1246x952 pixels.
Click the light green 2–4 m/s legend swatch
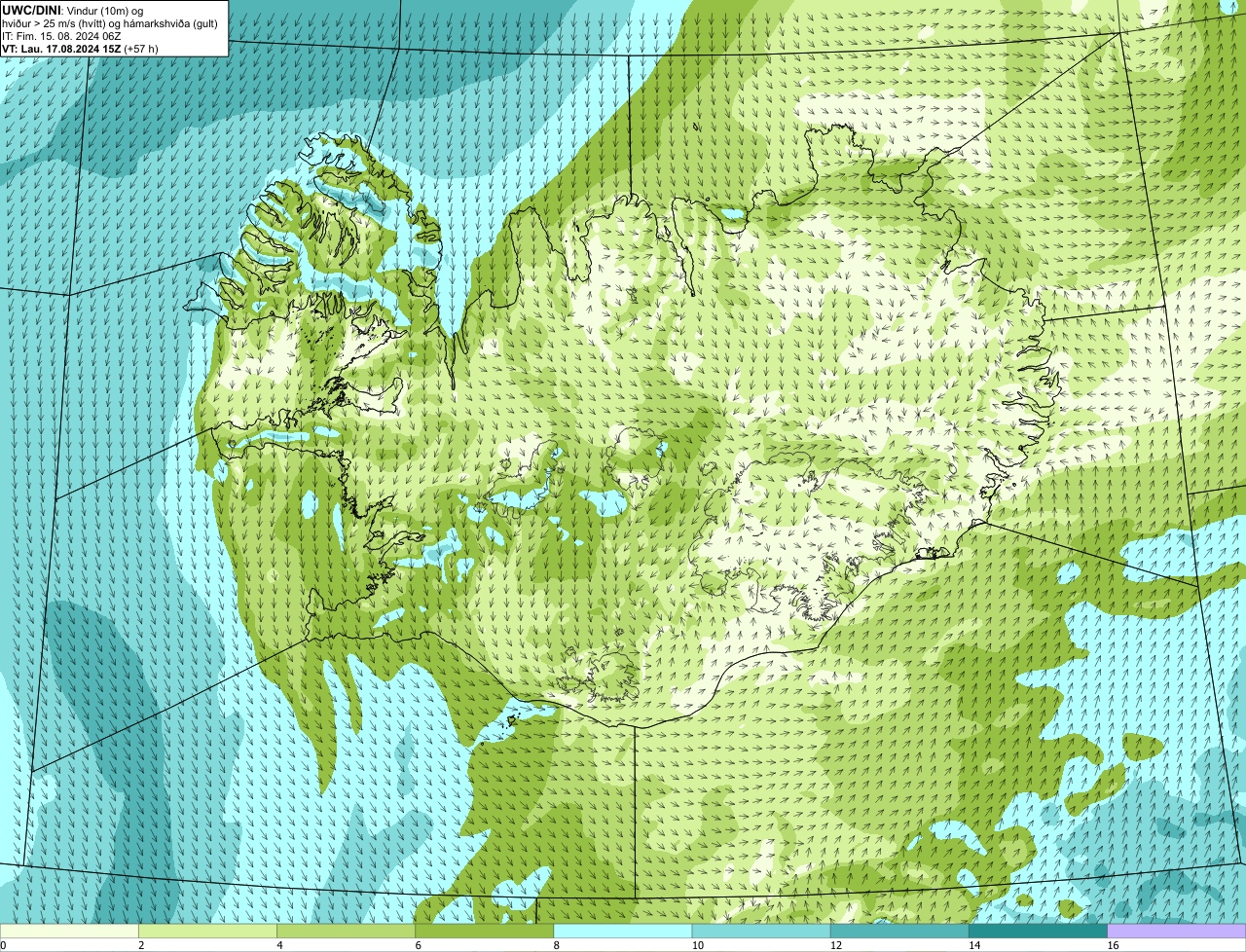pos(207,931)
